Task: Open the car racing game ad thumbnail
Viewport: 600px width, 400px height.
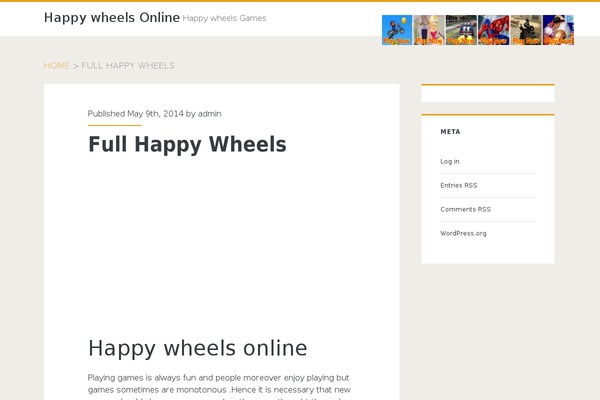Action: click(x=461, y=30)
